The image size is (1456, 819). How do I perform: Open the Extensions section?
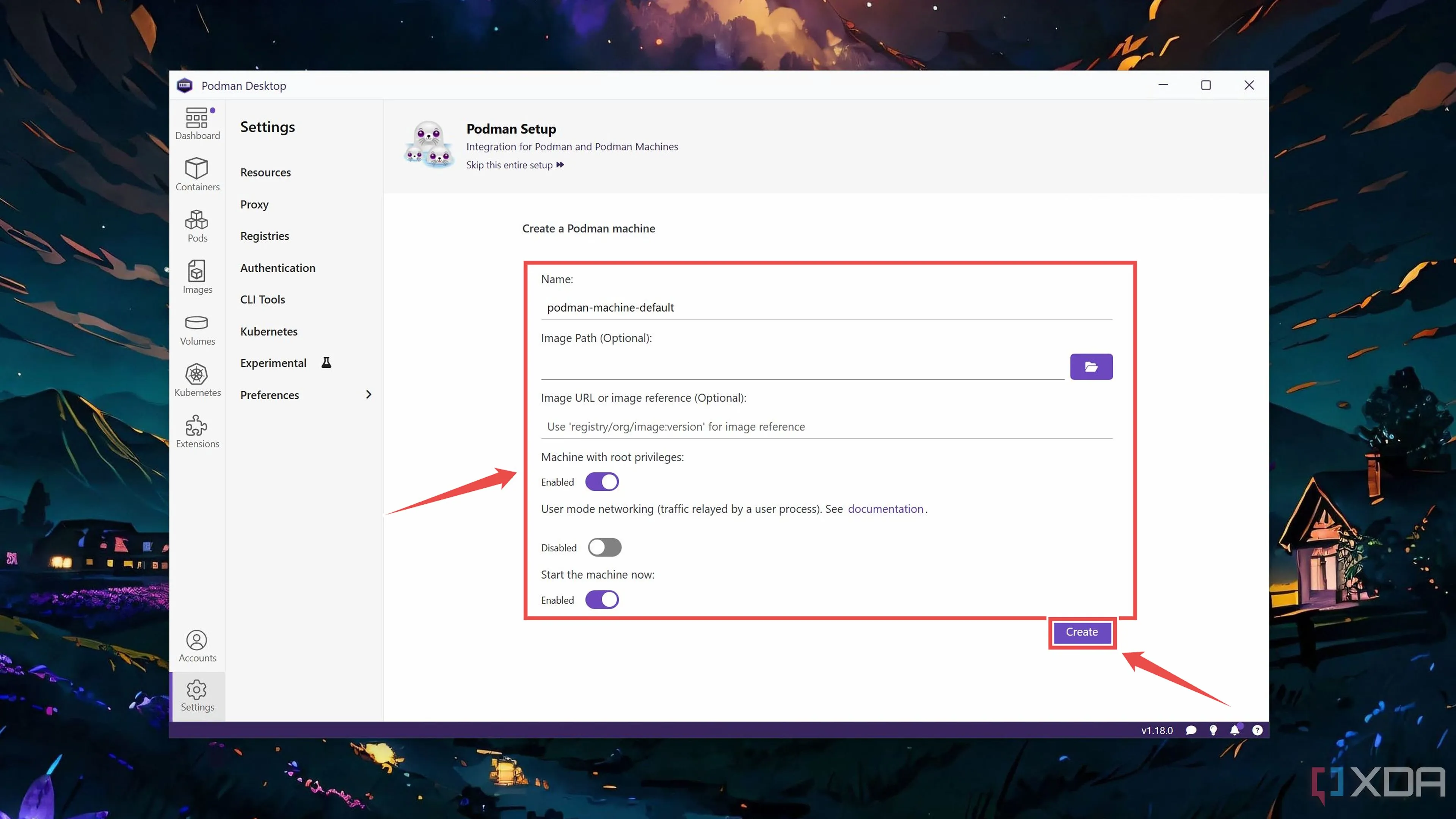tap(197, 431)
